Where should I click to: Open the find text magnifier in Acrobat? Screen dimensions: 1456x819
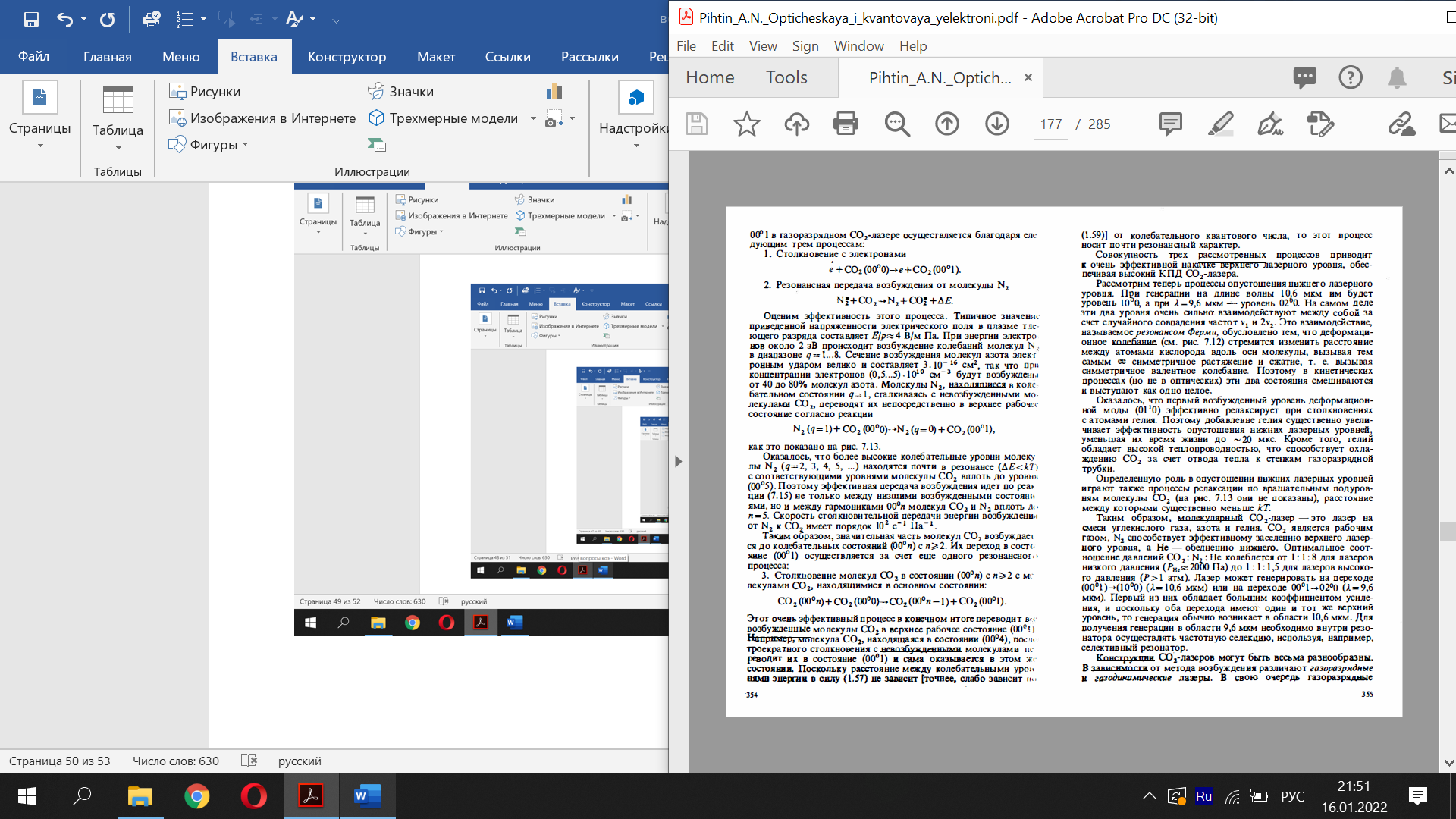pos(897,124)
